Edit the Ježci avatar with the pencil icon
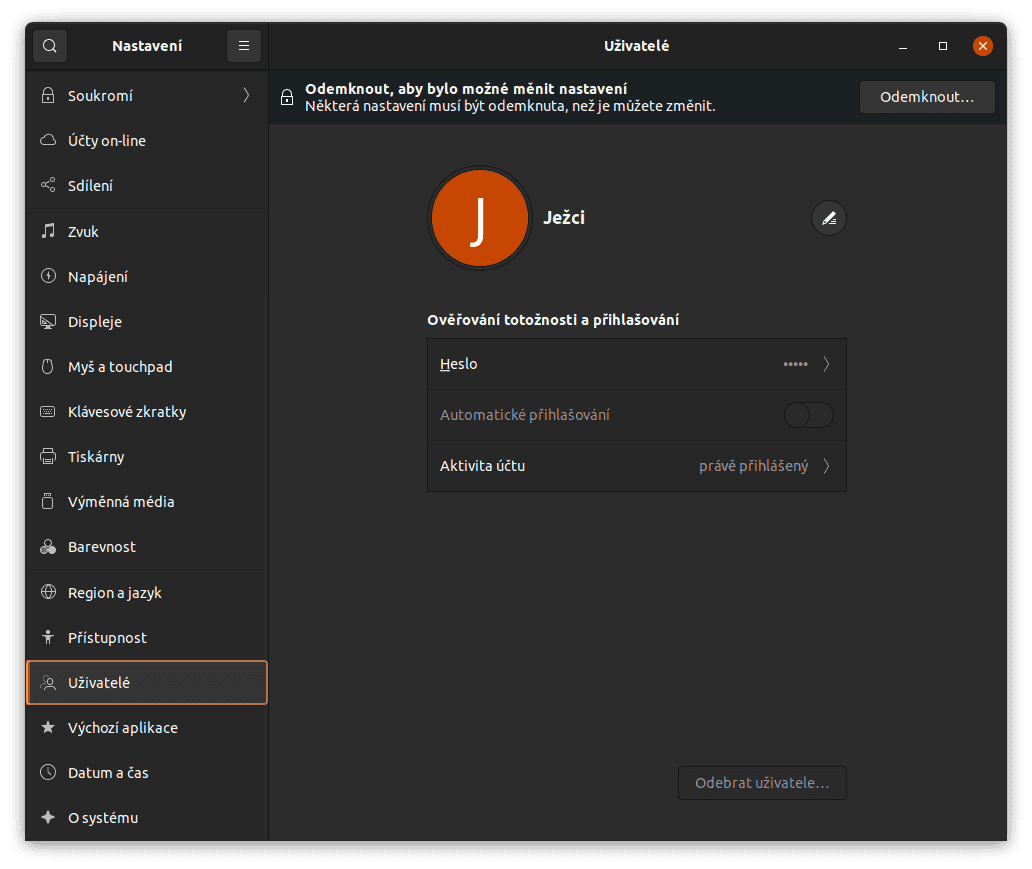The height and width of the screenshot is (869, 1032). pos(828,218)
